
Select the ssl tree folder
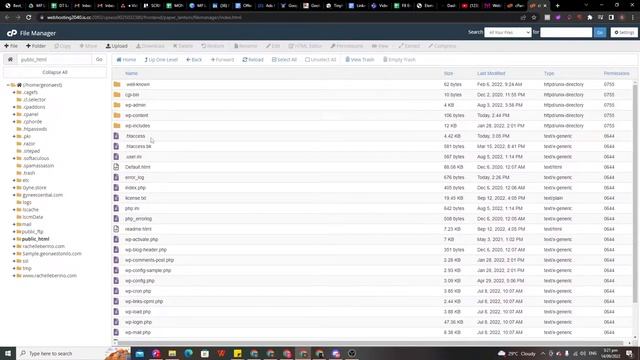25,261
